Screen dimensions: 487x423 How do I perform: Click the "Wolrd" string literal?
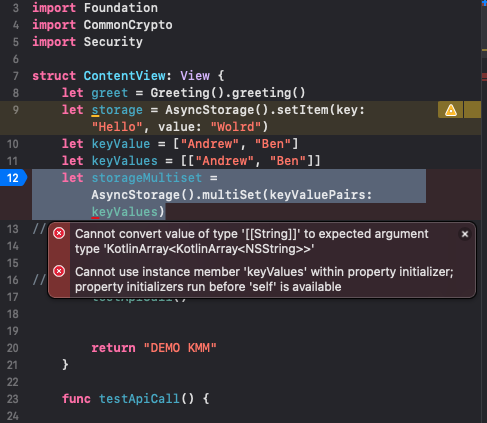[x=236, y=127]
